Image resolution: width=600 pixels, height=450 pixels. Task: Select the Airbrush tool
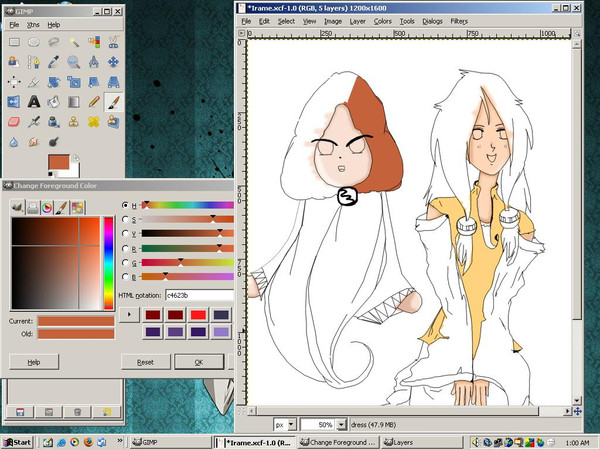(x=34, y=122)
